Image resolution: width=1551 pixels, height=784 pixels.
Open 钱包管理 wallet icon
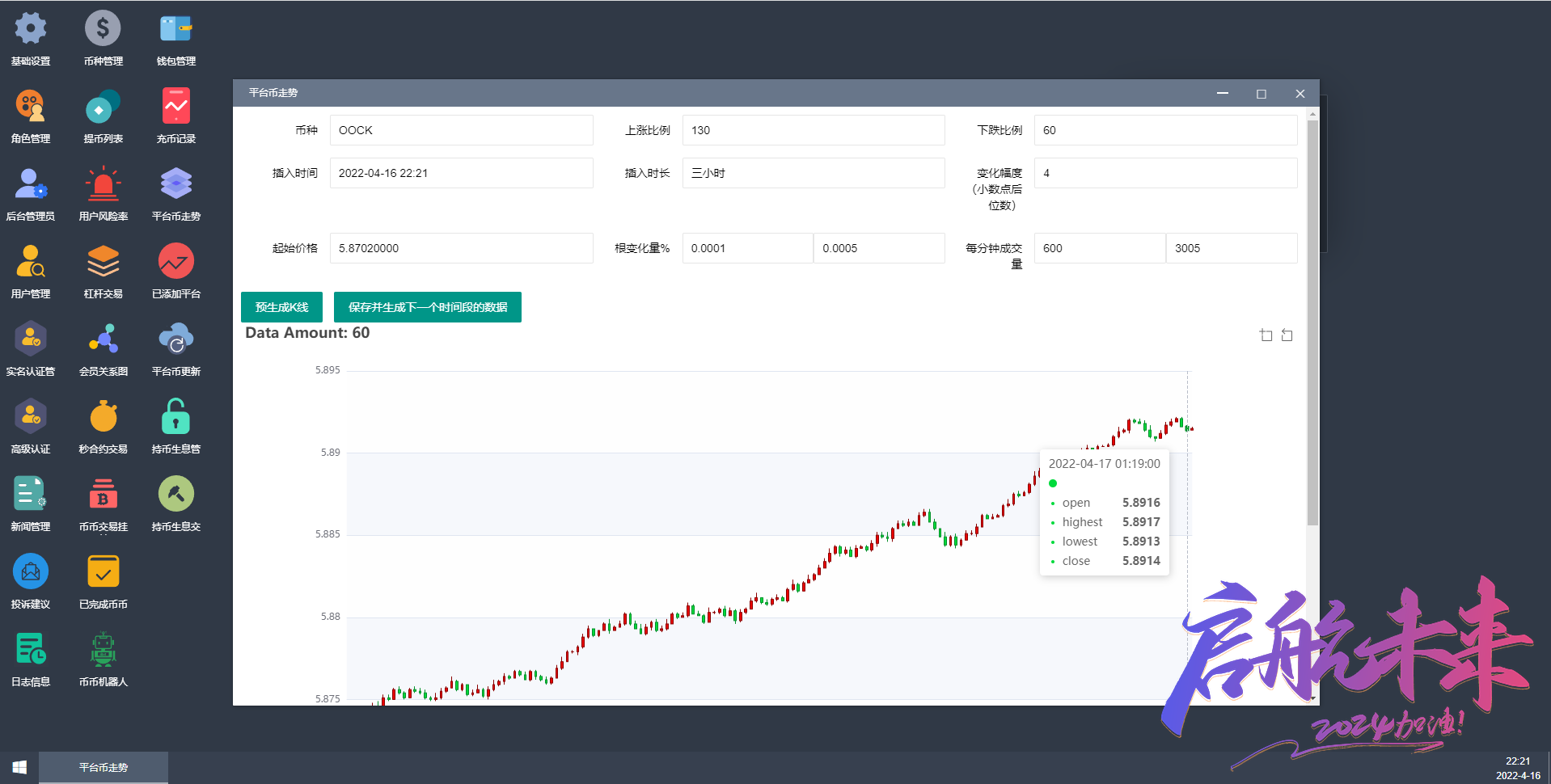coord(175,29)
